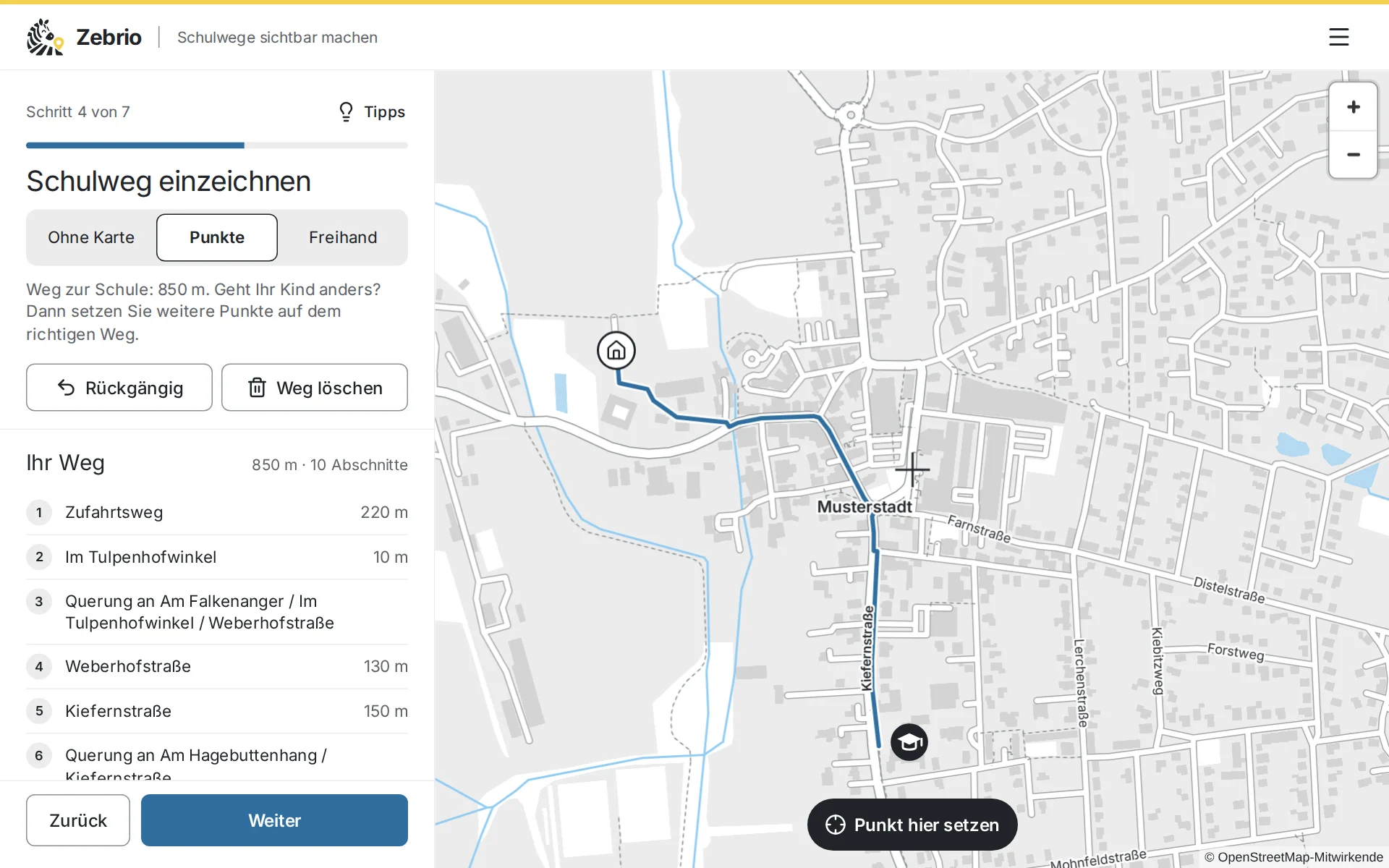Switch to Freihand drawing mode
This screenshot has height=868, width=1389.
pyautogui.click(x=343, y=237)
